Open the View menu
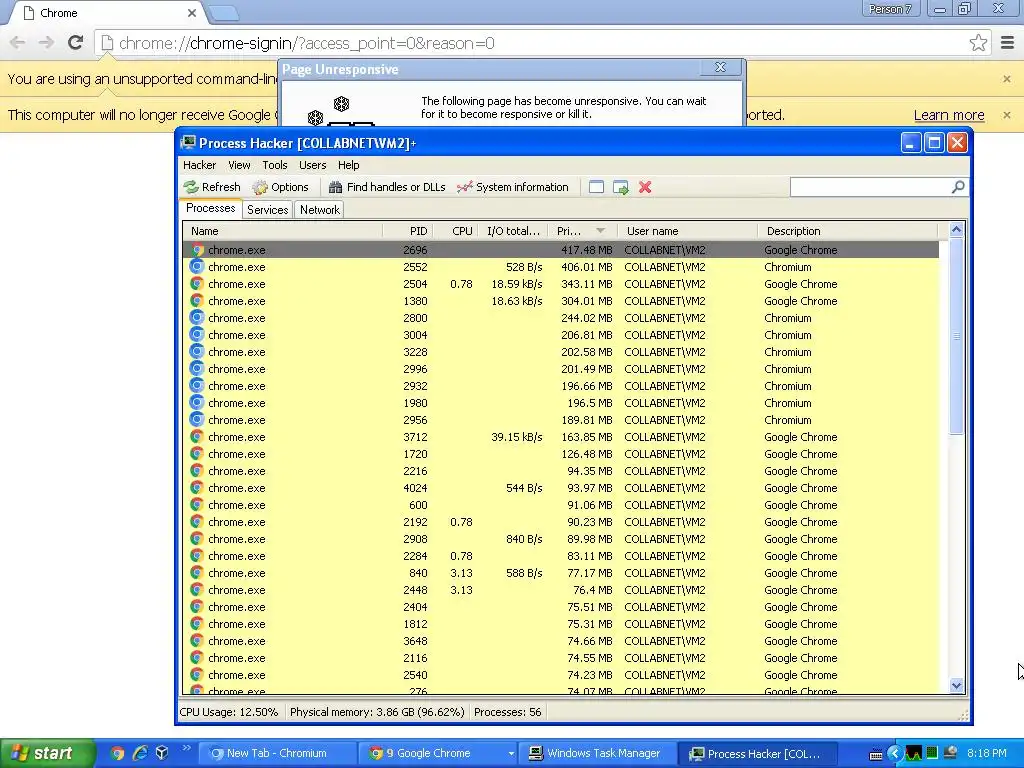 click(x=239, y=165)
